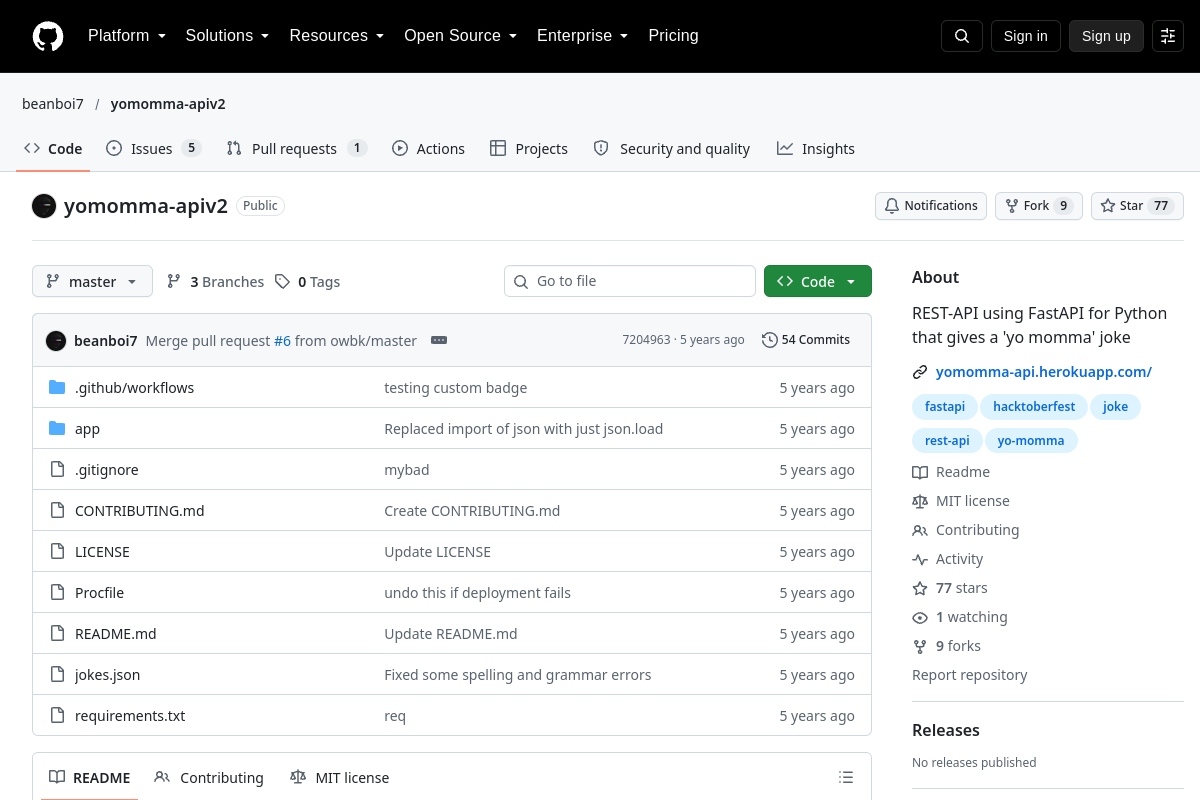Switch to the Pull requests tab
This screenshot has width=1200, height=800.
297,148
